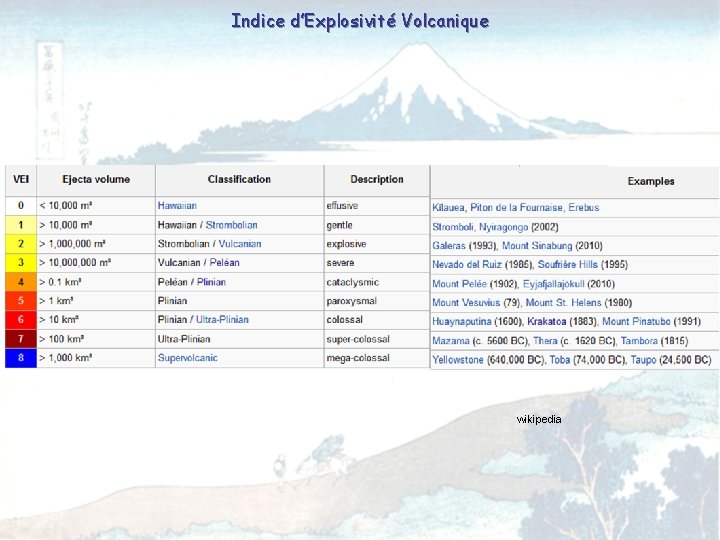The width and height of the screenshot is (720, 540).
Task: Click the Hawaiian classification link
Action: click(177, 206)
